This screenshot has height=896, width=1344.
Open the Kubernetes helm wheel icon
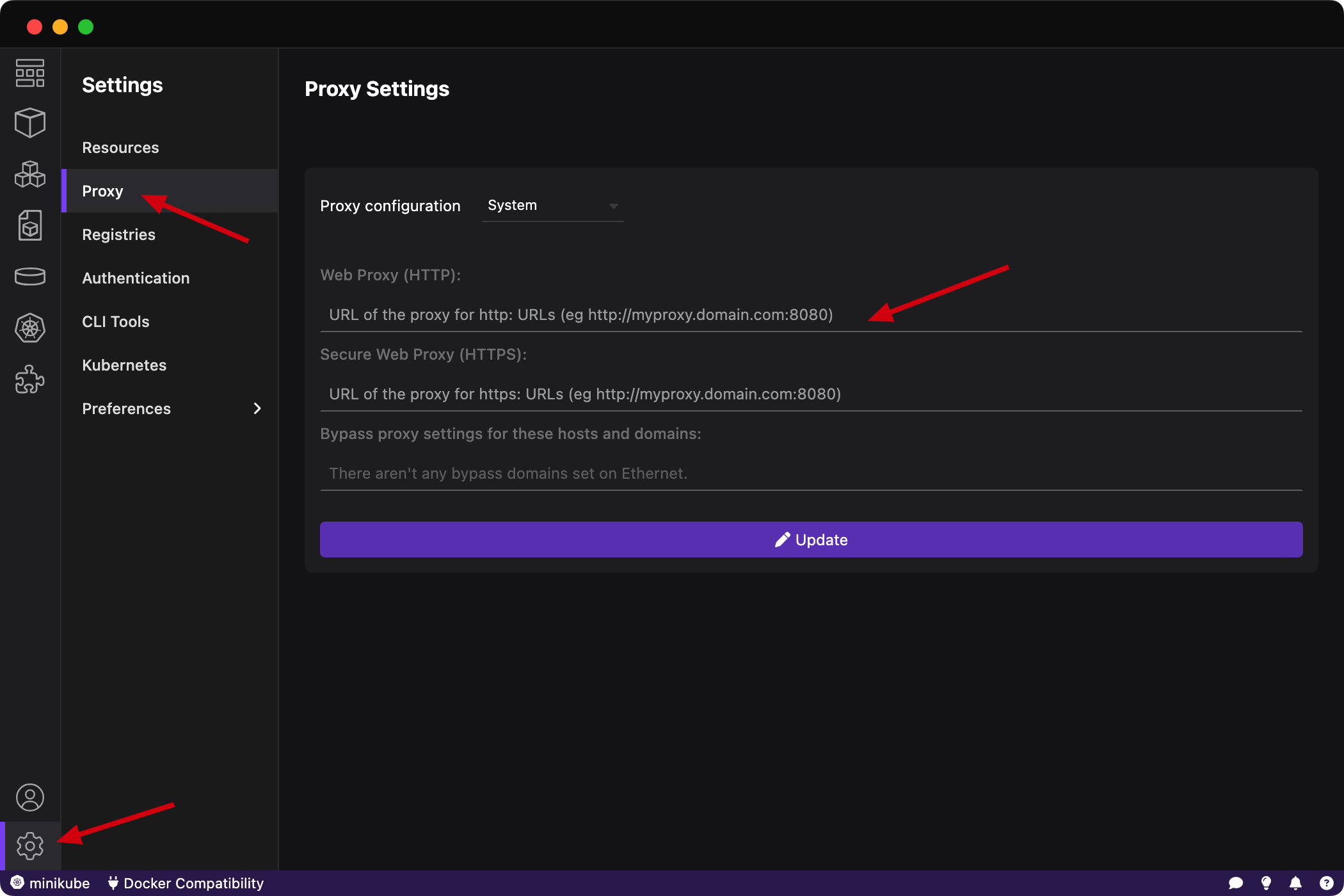click(x=30, y=328)
